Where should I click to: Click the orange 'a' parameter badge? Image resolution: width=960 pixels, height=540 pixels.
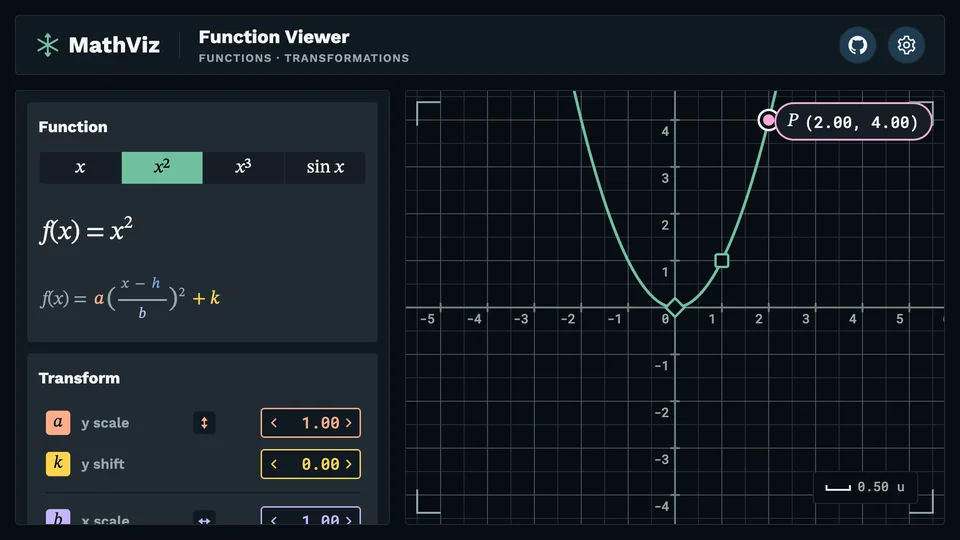coord(58,422)
